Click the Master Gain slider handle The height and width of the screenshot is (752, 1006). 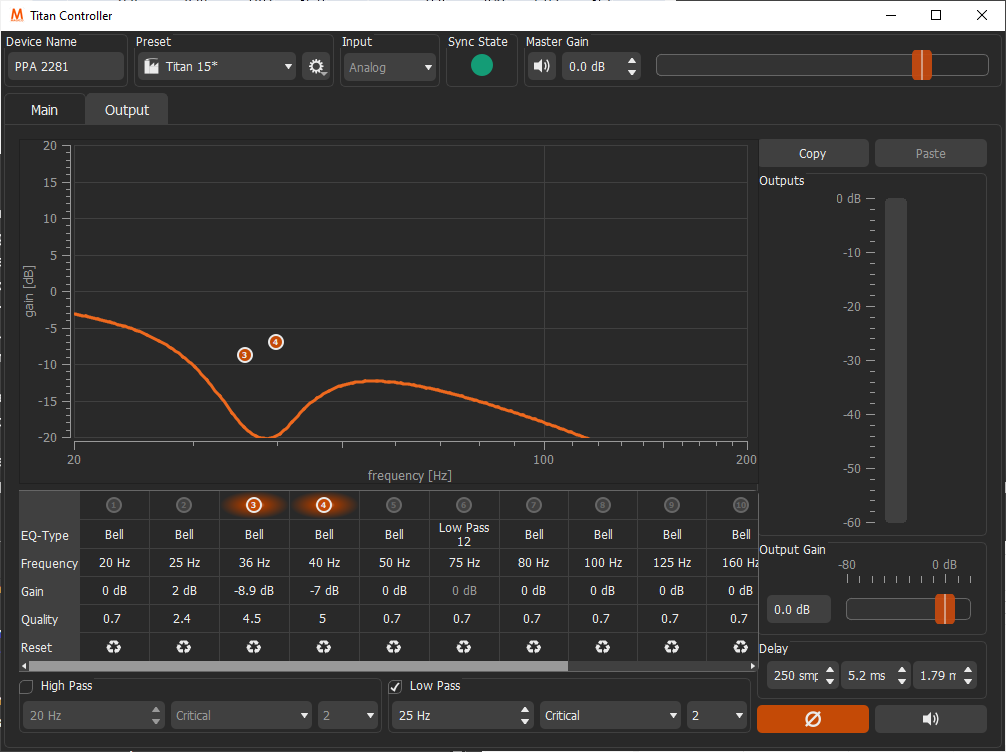click(x=921, y=65)
